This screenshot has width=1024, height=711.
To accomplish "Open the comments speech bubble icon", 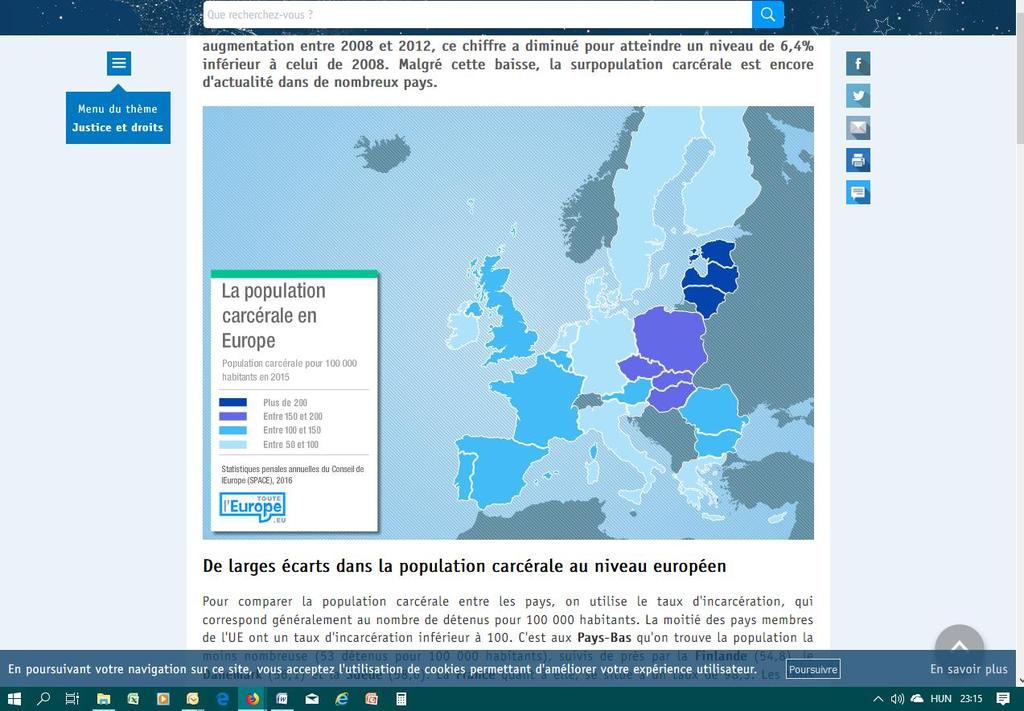I will tap(858, 193).
